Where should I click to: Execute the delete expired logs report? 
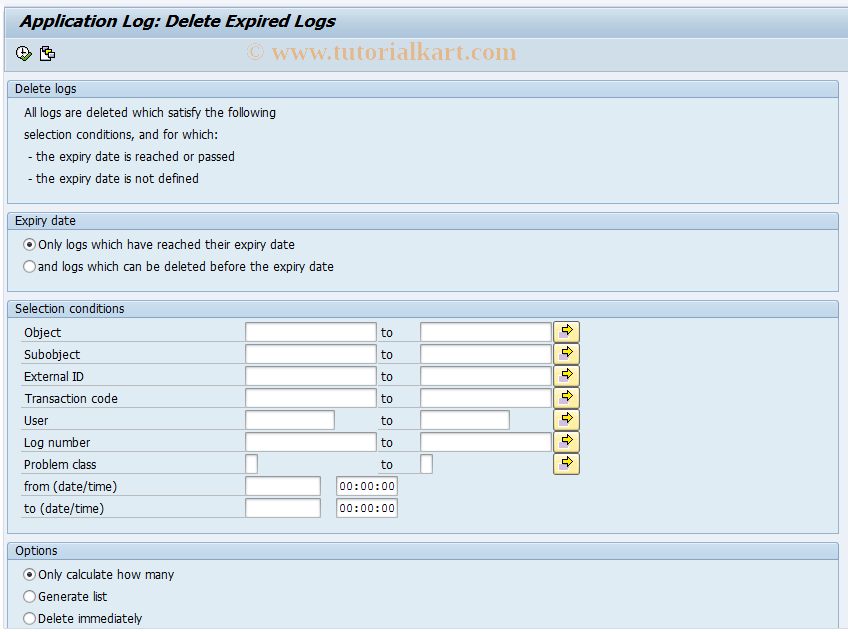(21, 53)
